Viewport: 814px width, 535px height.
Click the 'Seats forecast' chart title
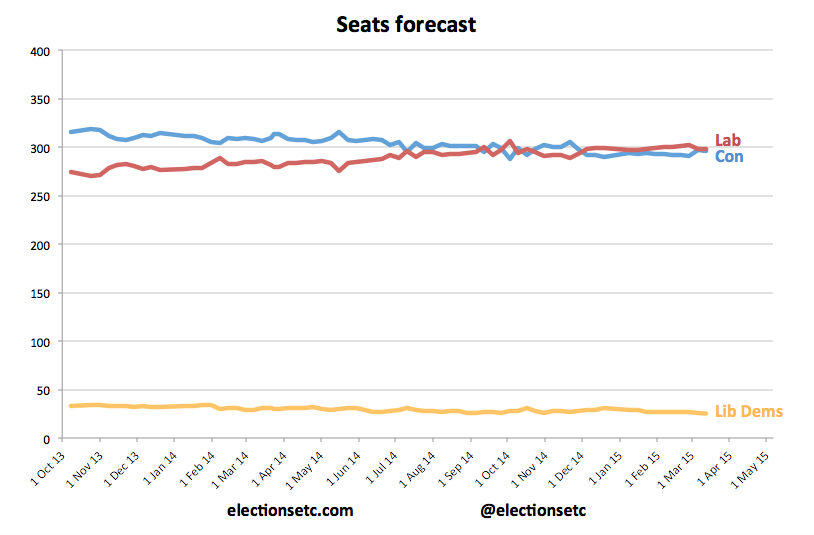click(406, 24)
